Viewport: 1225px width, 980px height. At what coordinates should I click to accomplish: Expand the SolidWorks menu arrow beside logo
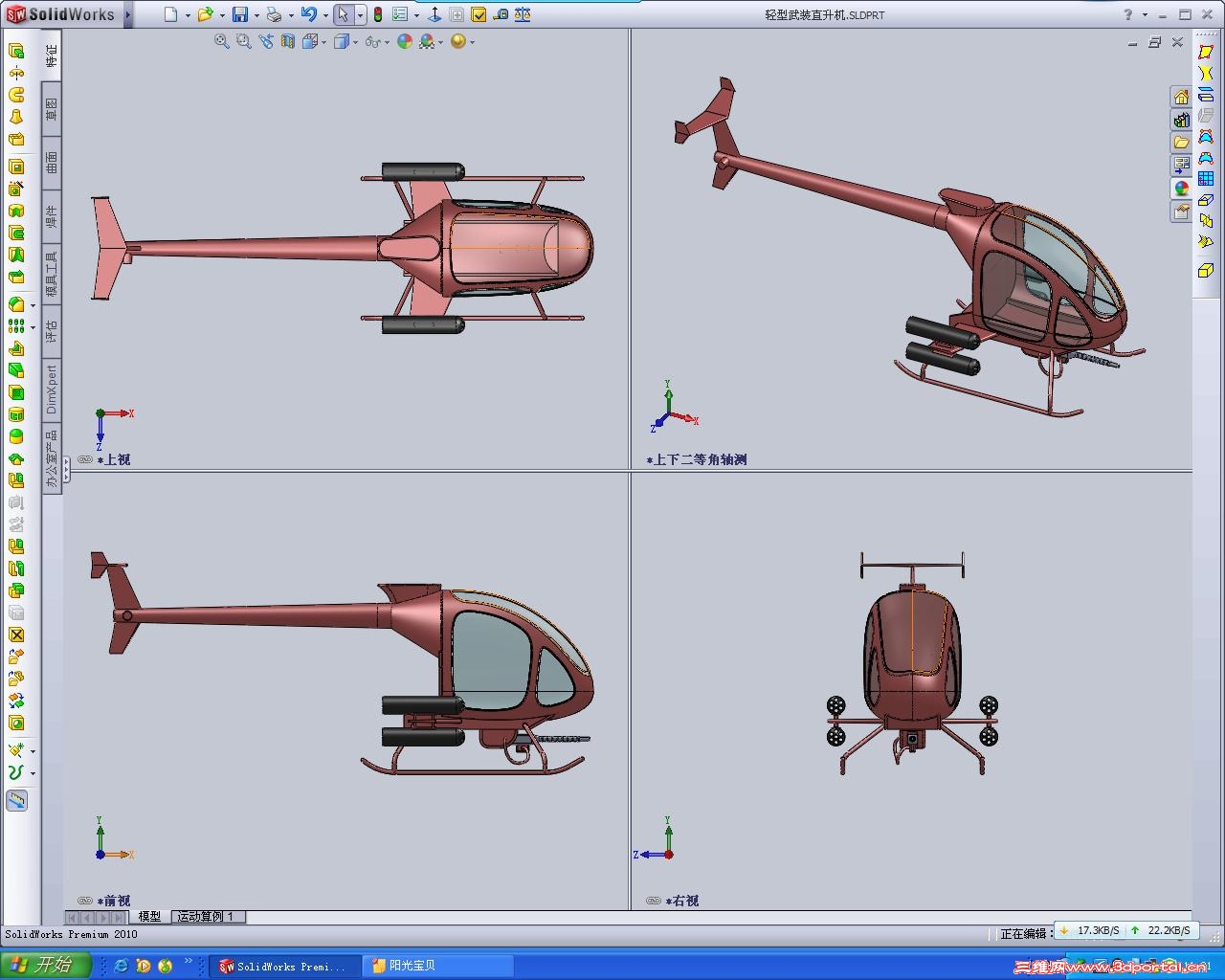pos(126,15)
